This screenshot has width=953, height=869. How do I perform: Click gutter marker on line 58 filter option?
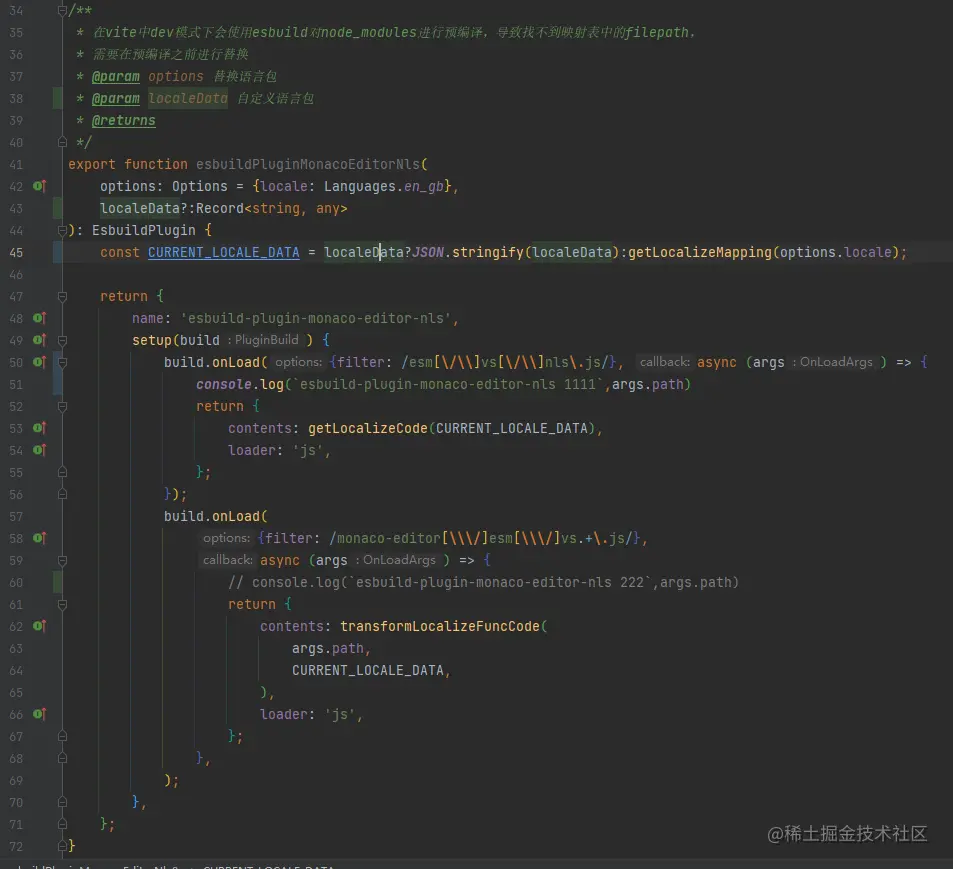40,538
